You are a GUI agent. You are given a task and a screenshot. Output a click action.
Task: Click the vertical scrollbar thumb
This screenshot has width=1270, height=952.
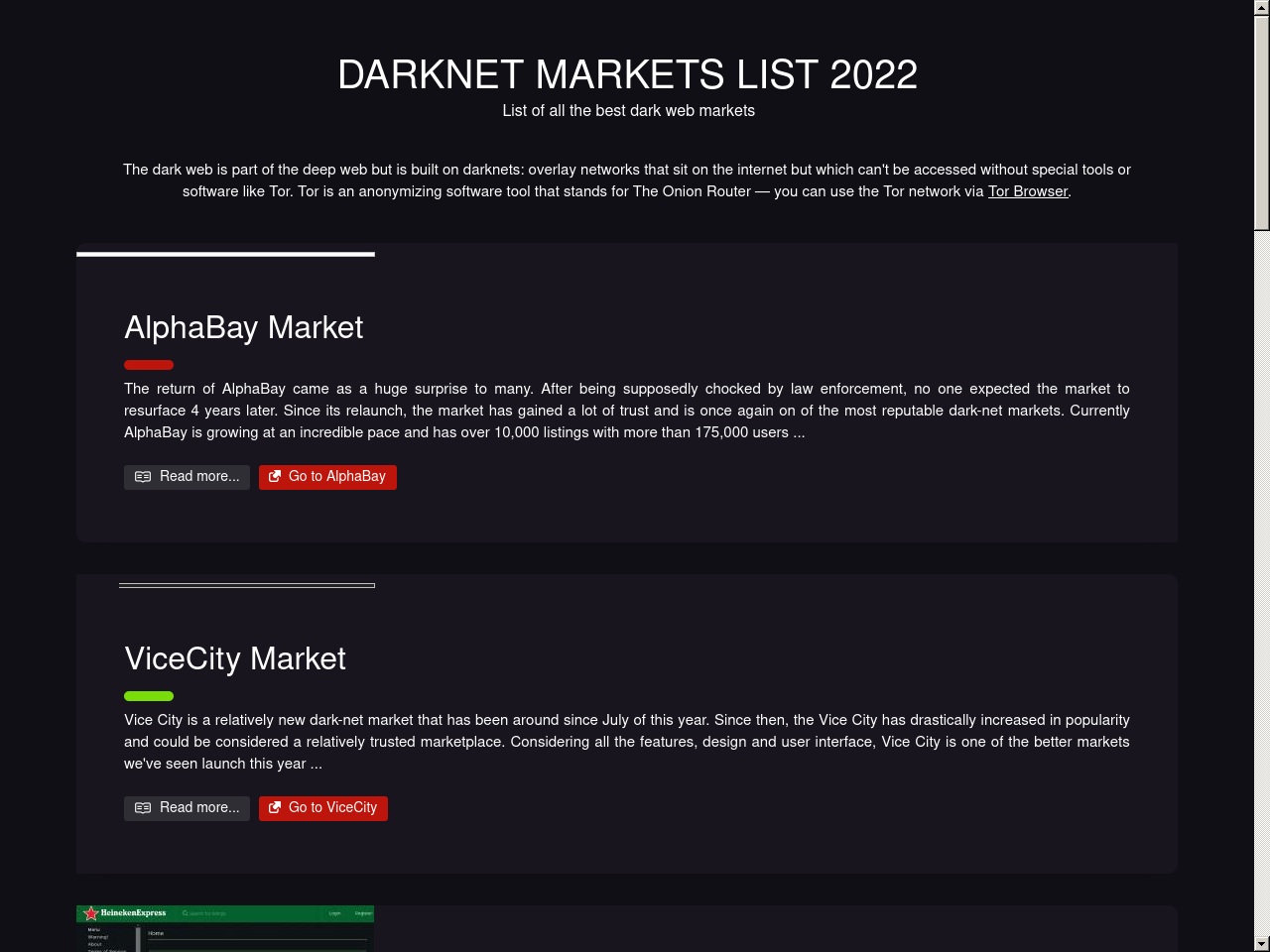tap(1262, 124)
